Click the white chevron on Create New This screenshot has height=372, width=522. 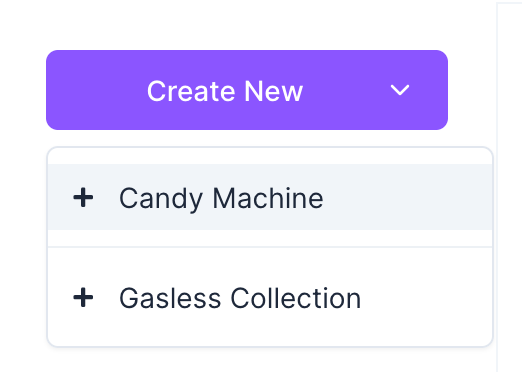click(x=400, y=90)
